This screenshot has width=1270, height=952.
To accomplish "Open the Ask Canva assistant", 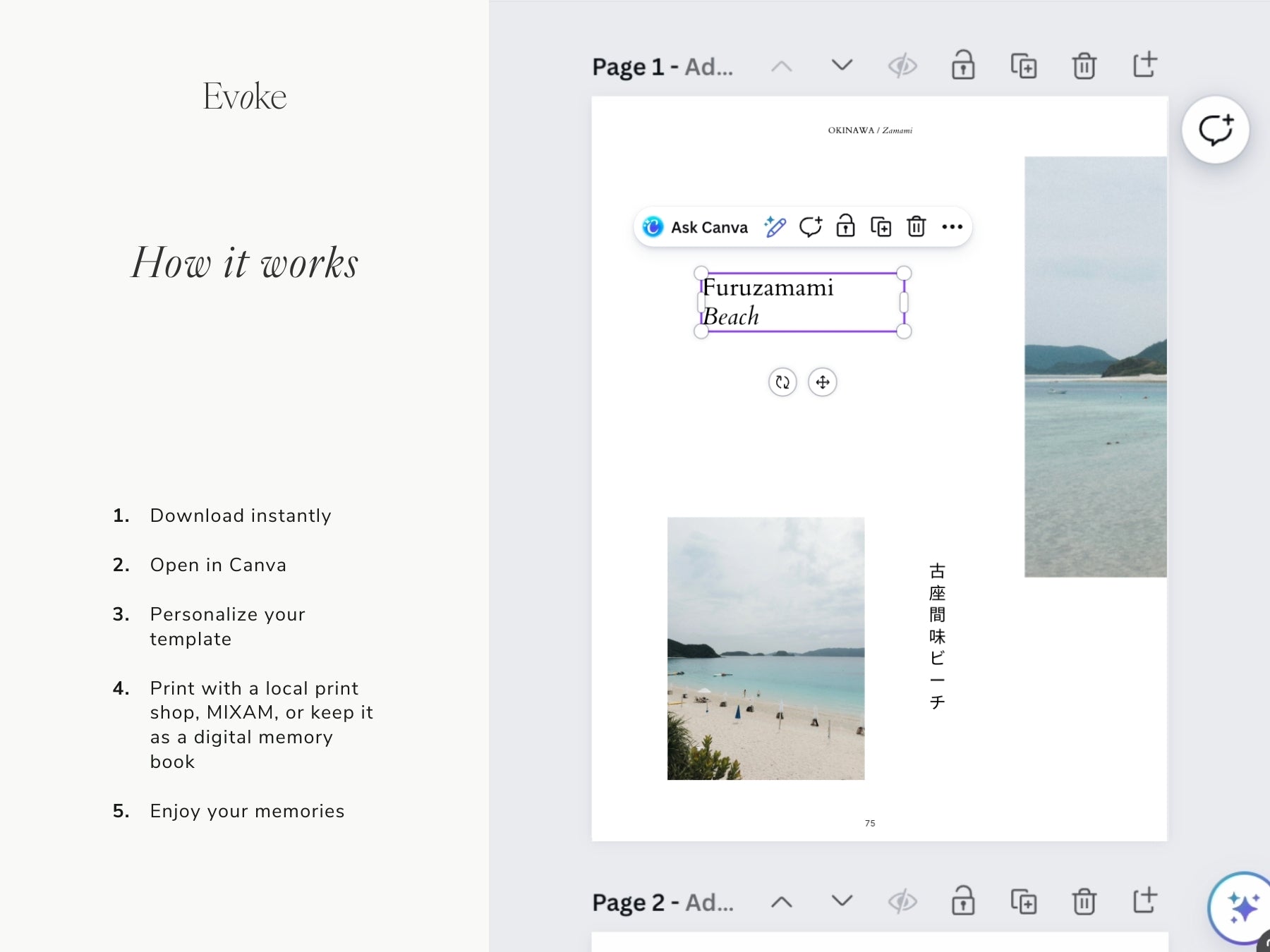I will pos(695,227).
